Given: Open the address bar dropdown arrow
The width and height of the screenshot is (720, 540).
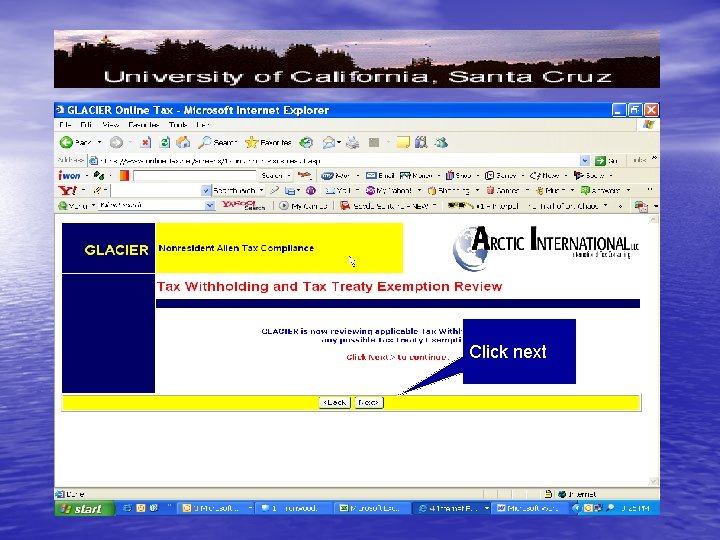Looking at the screenshot, I should [585, 161].
